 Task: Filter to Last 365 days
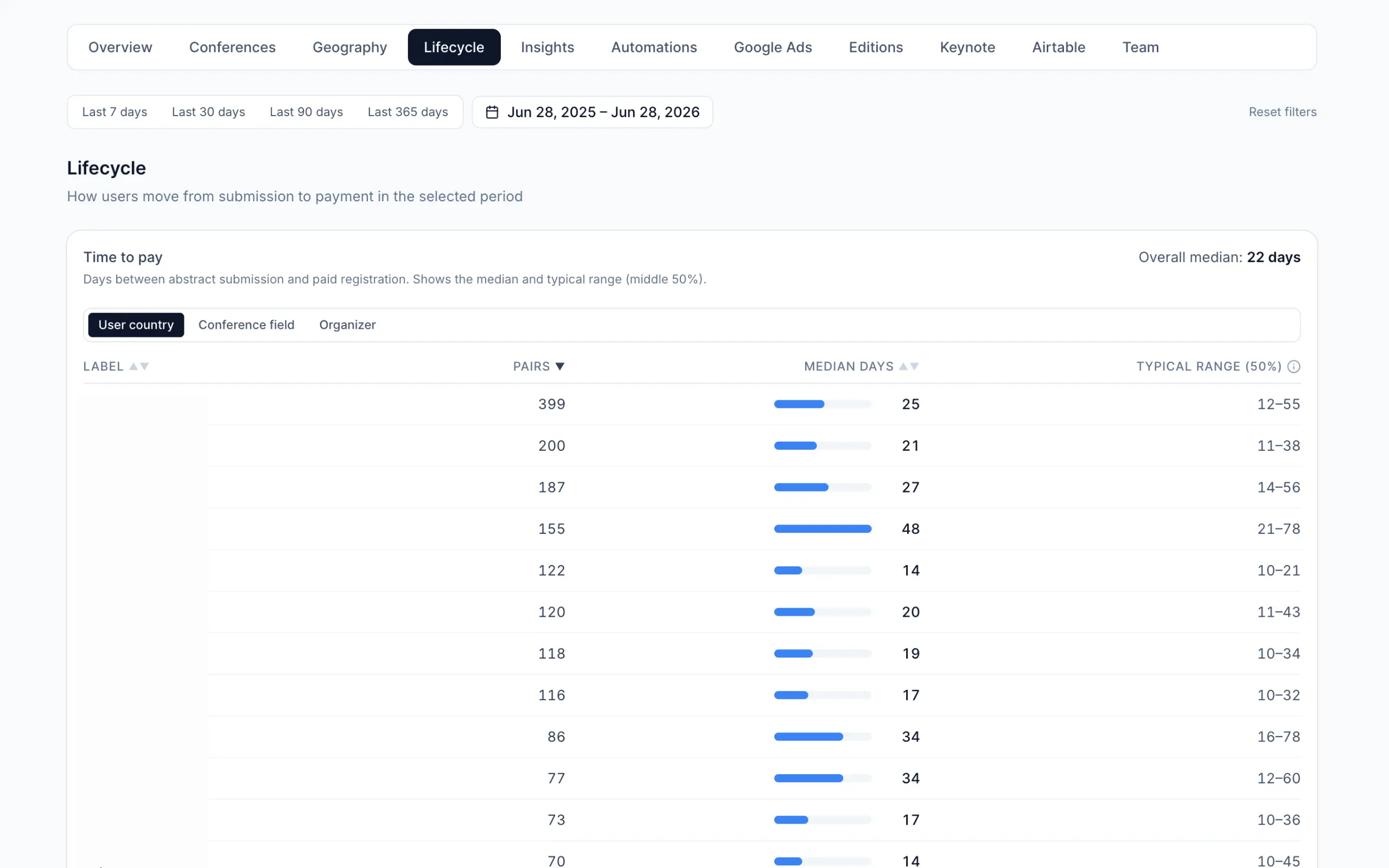[x=407, y=112]
